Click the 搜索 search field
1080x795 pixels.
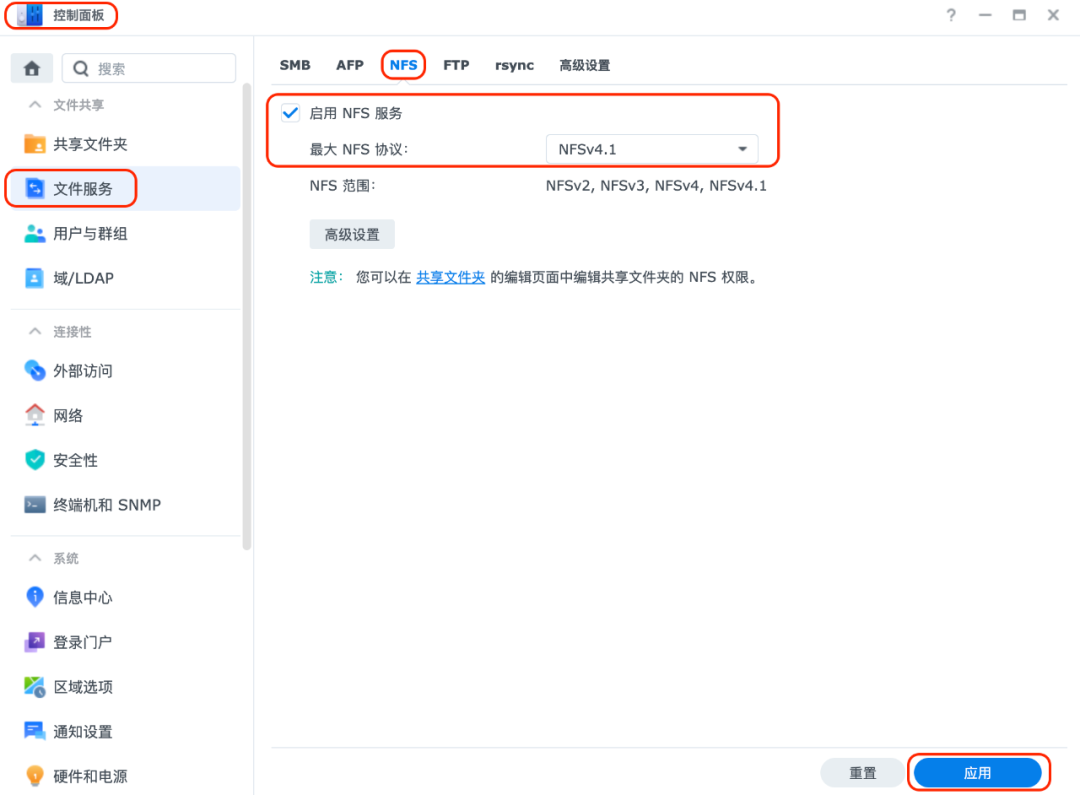tap(148, 67)
